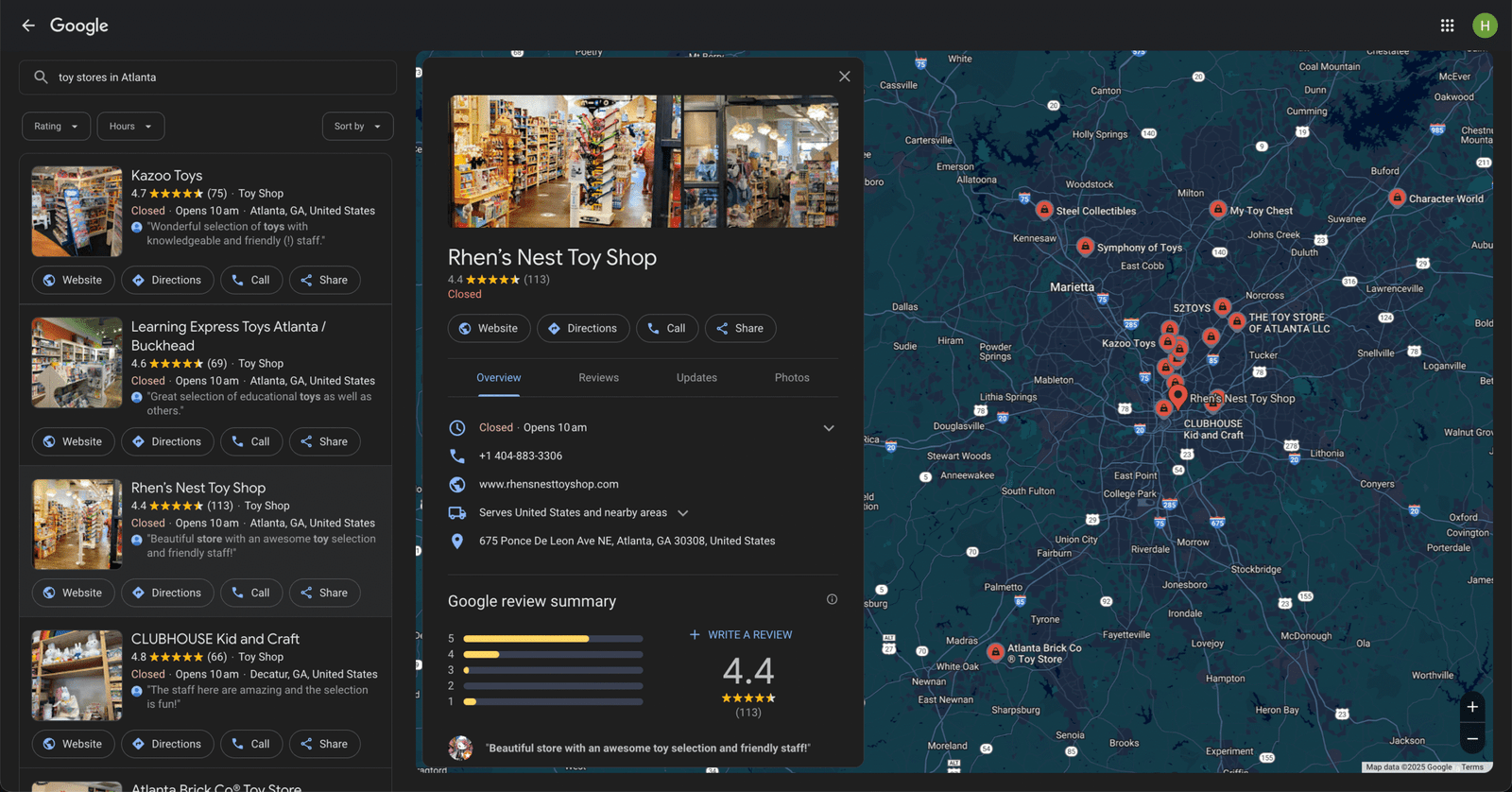Expand the opening hours chevron
The image size is (1512, 792).
[x=829, y=428]
